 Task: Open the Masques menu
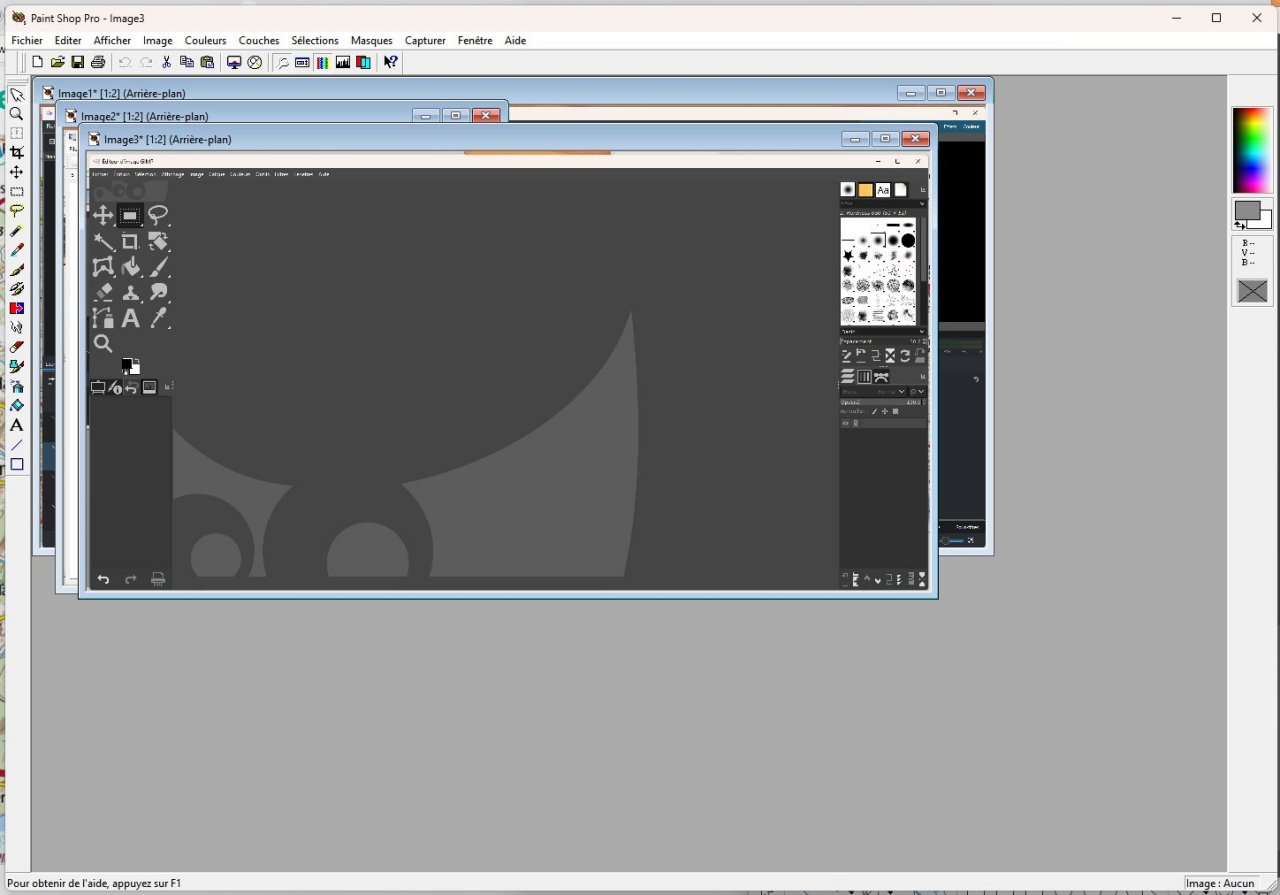point(371,41)
